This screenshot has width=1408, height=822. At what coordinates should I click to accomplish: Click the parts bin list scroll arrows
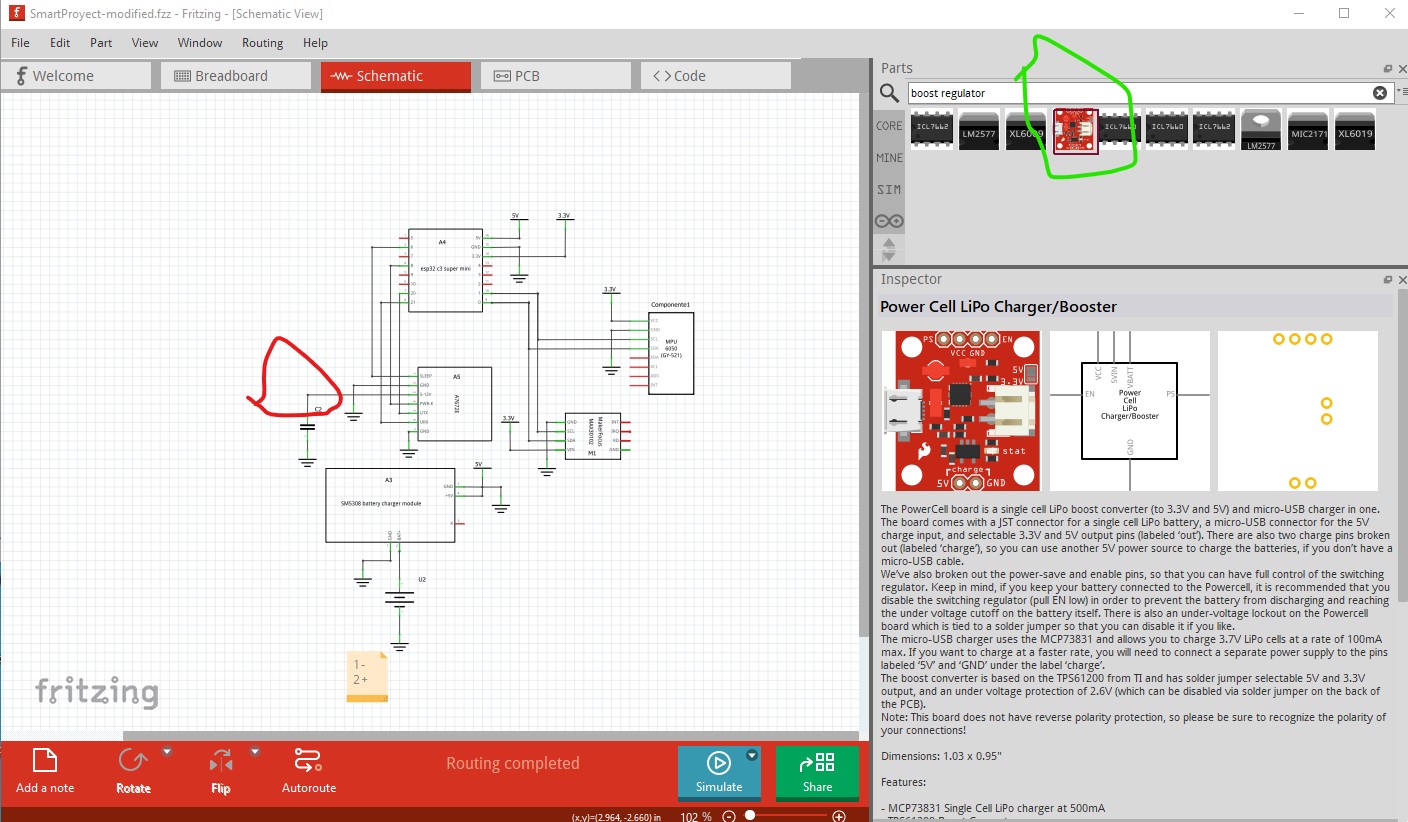pos(889,249)
